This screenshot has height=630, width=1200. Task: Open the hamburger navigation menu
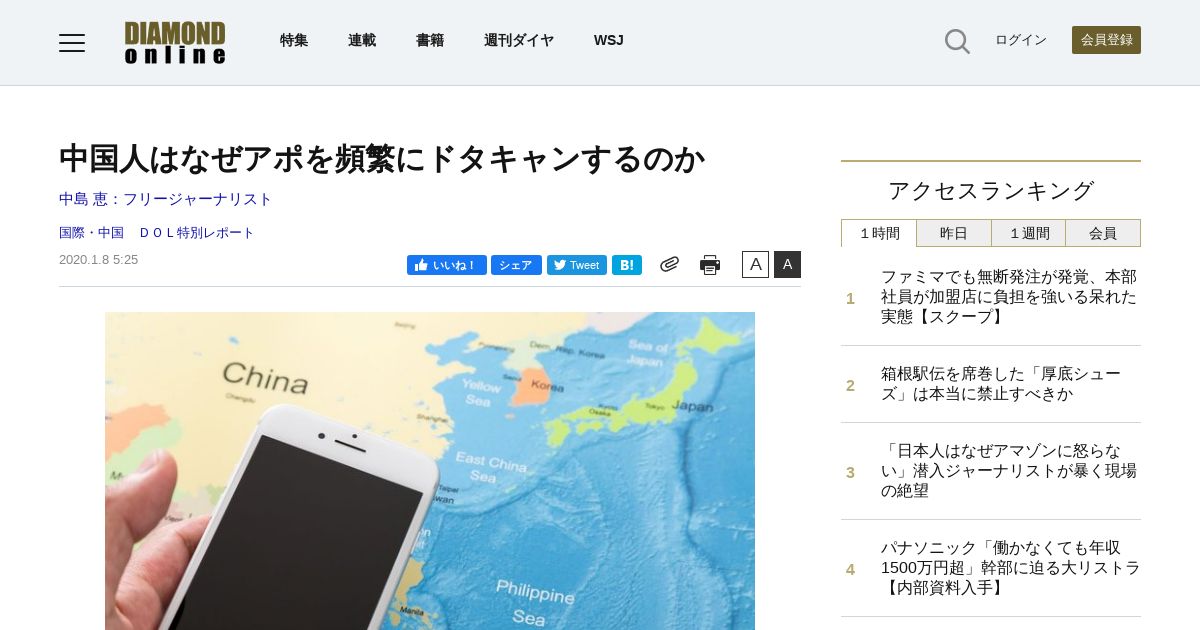click(72, 42)
